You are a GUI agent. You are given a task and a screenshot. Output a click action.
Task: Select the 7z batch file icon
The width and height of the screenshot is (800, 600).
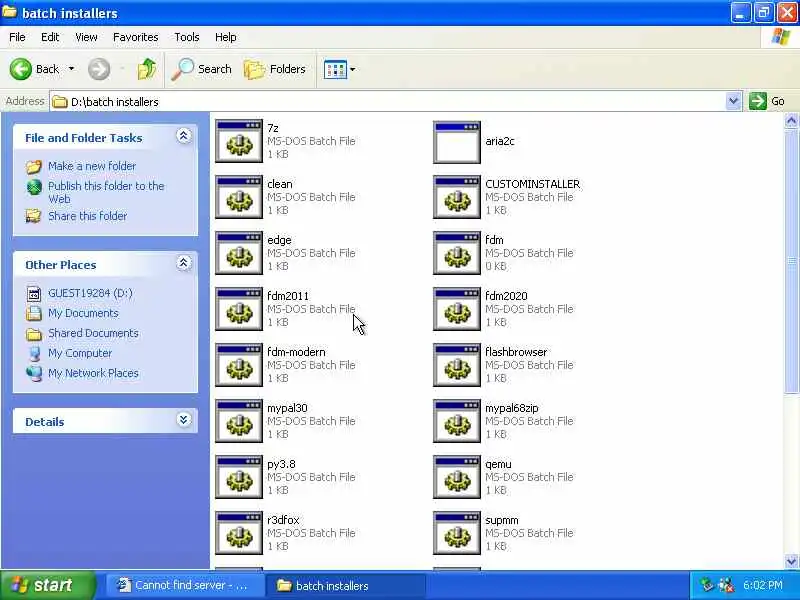[x=239, y=141]
